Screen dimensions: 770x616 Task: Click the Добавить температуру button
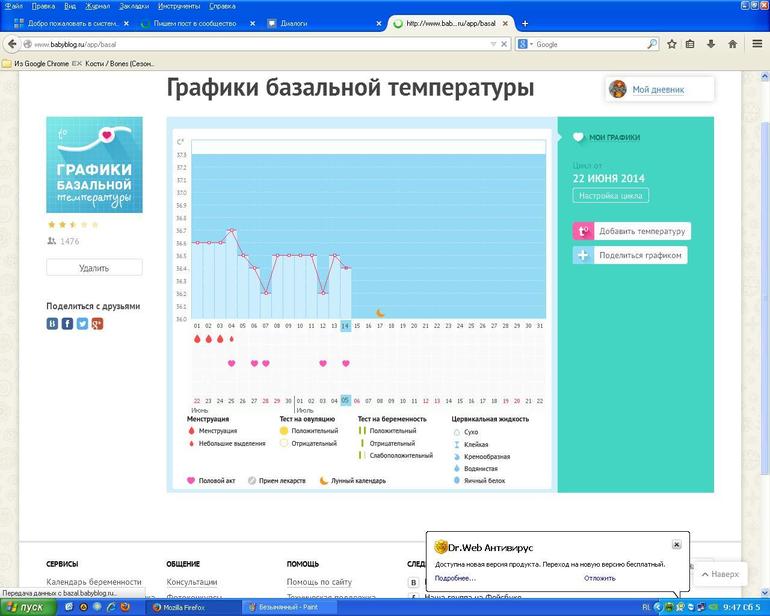click(632, 231)
